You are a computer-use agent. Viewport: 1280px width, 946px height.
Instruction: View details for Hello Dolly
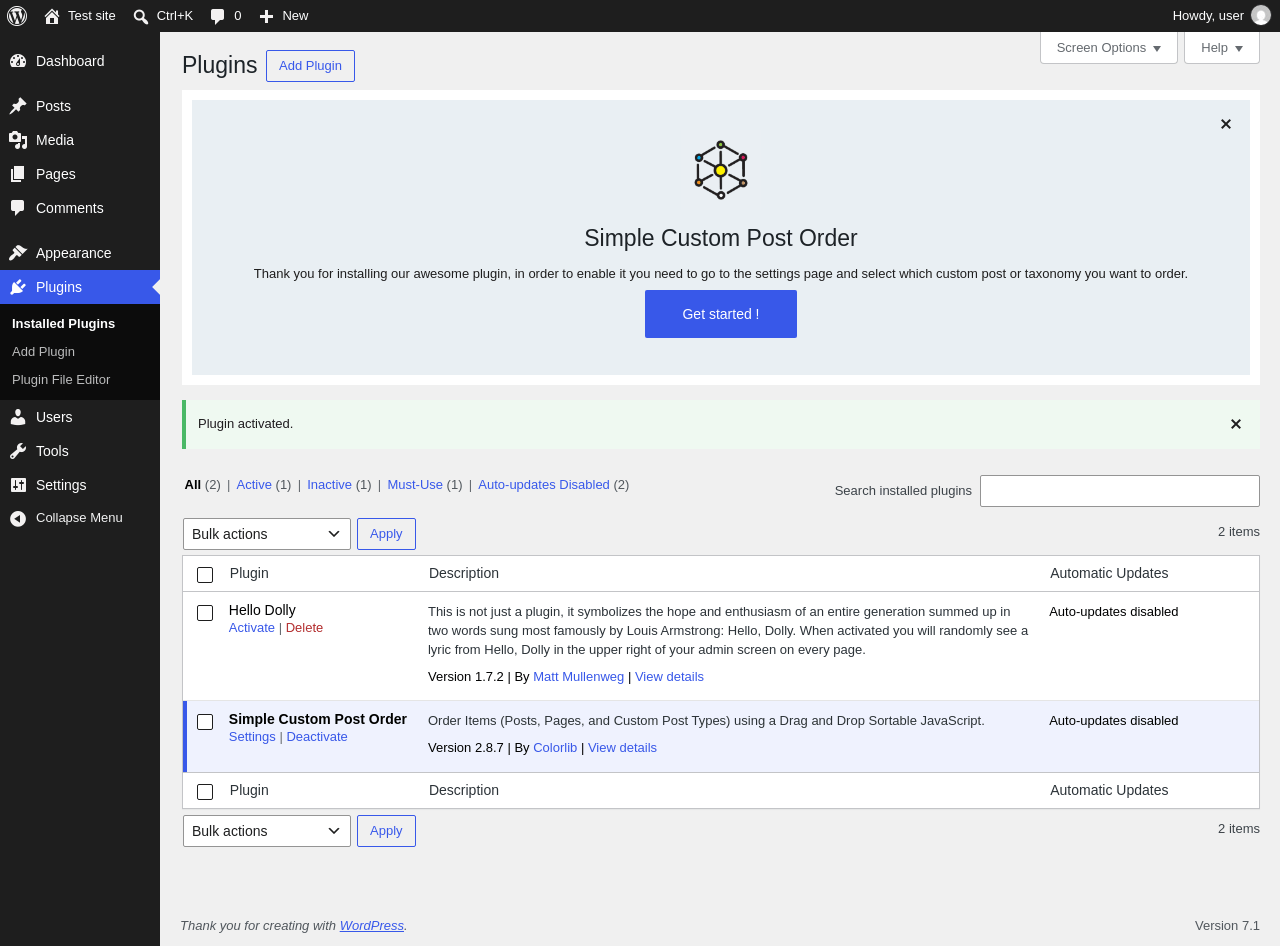click(x=669, y=676)
